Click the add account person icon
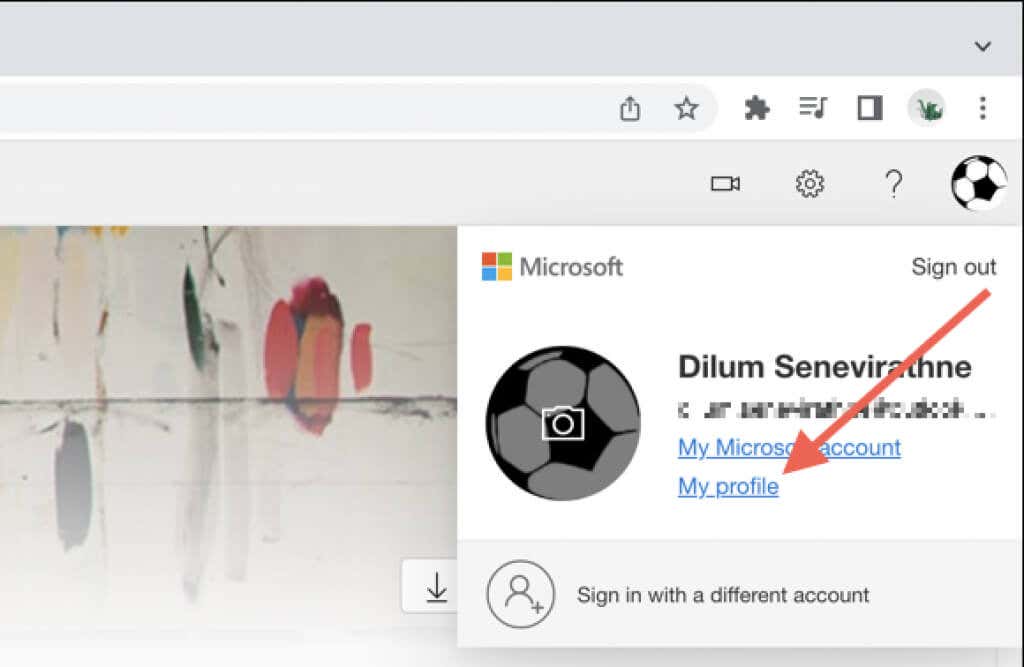This screenshot has height=667, width=1024. [x=520, y=594]
